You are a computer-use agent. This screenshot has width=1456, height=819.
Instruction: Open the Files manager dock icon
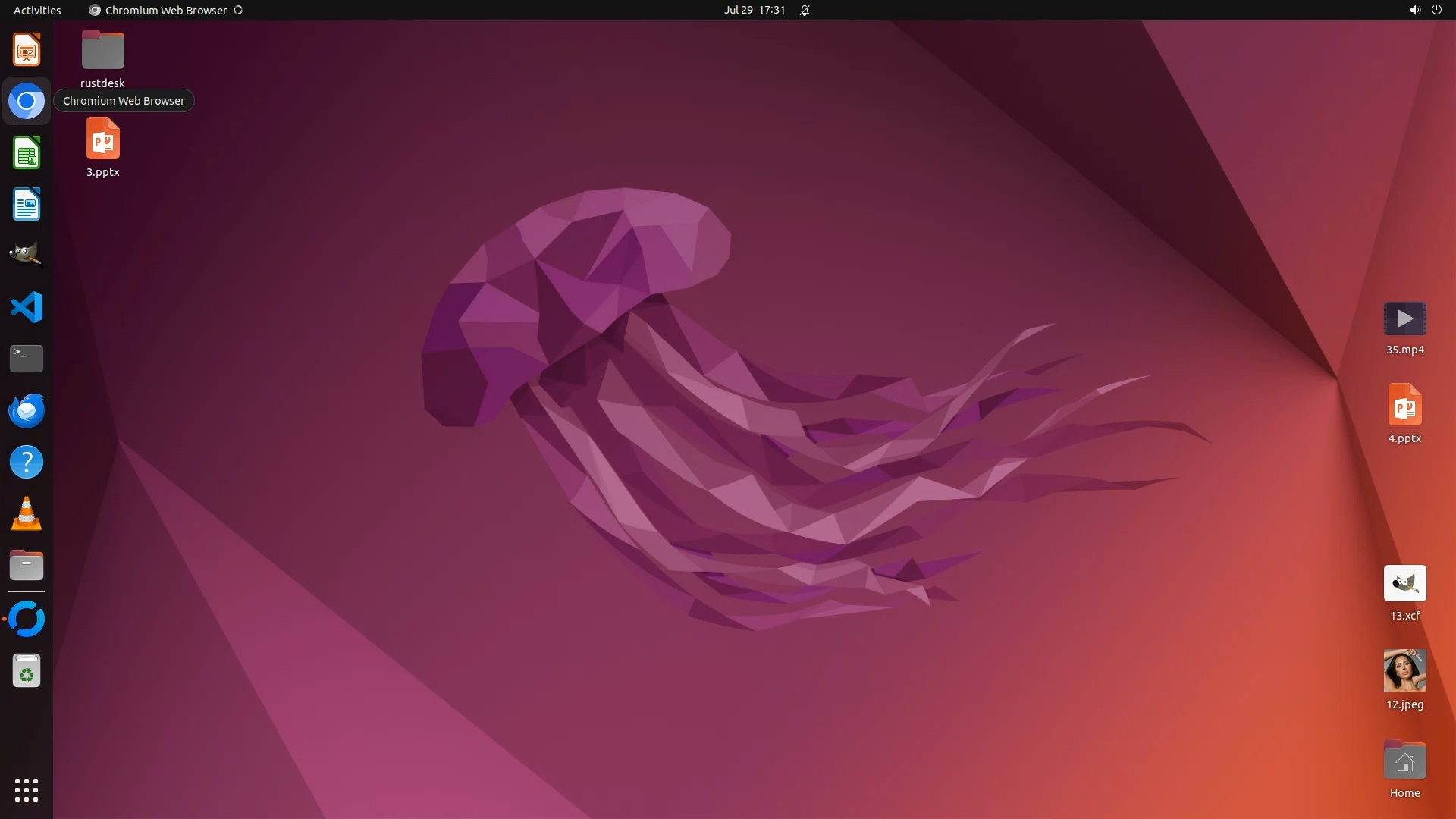tap(27, 565)
